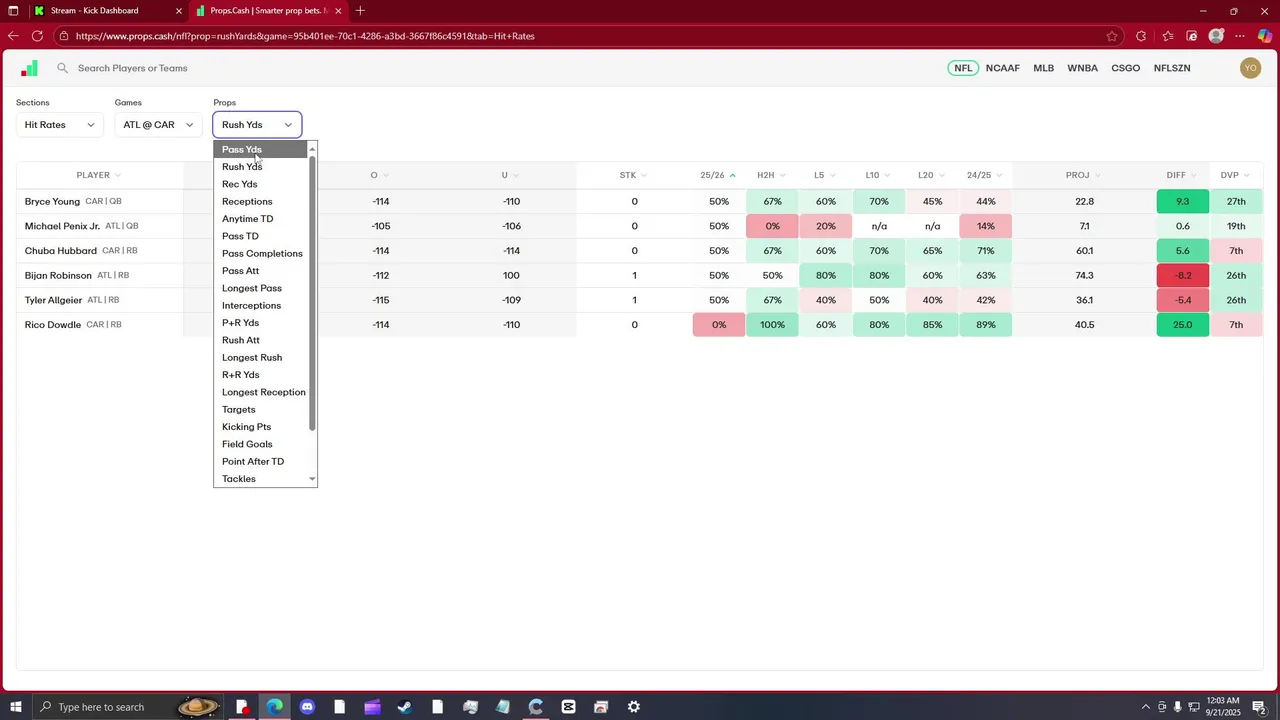The height and width of the screenshot is (720, 1280).
Task: Reload the page with the refresh icon
Action: (37, 36)
